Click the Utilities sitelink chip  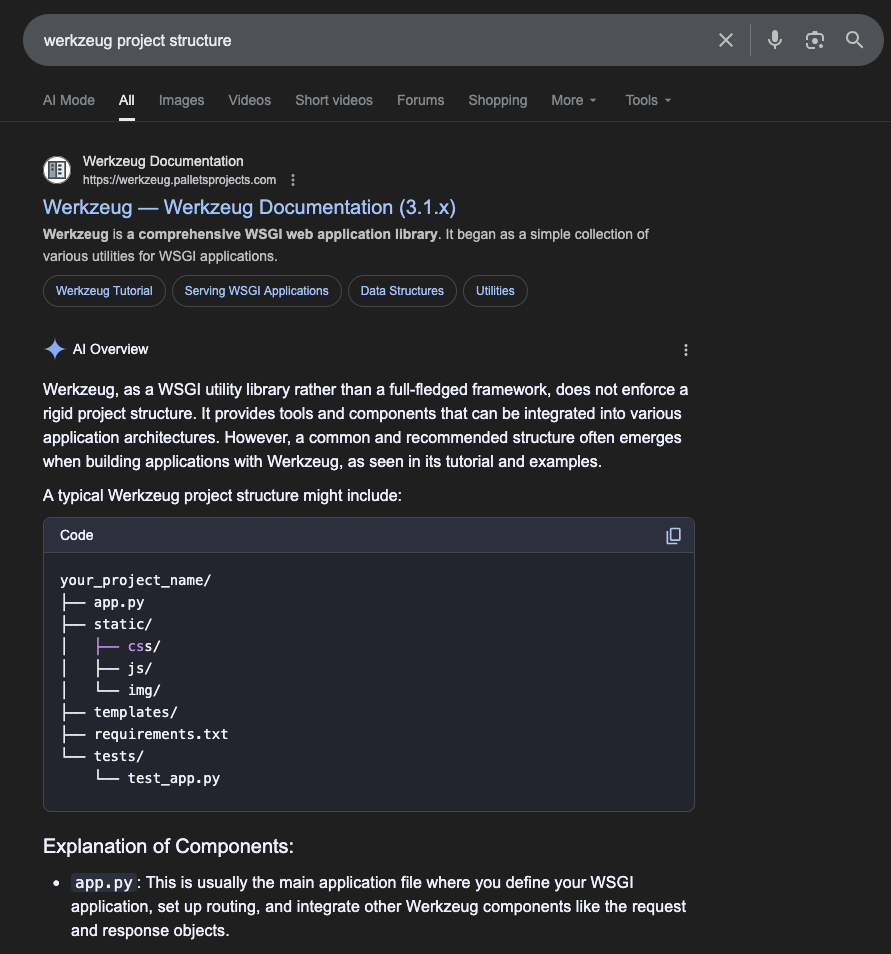[495, 291]
